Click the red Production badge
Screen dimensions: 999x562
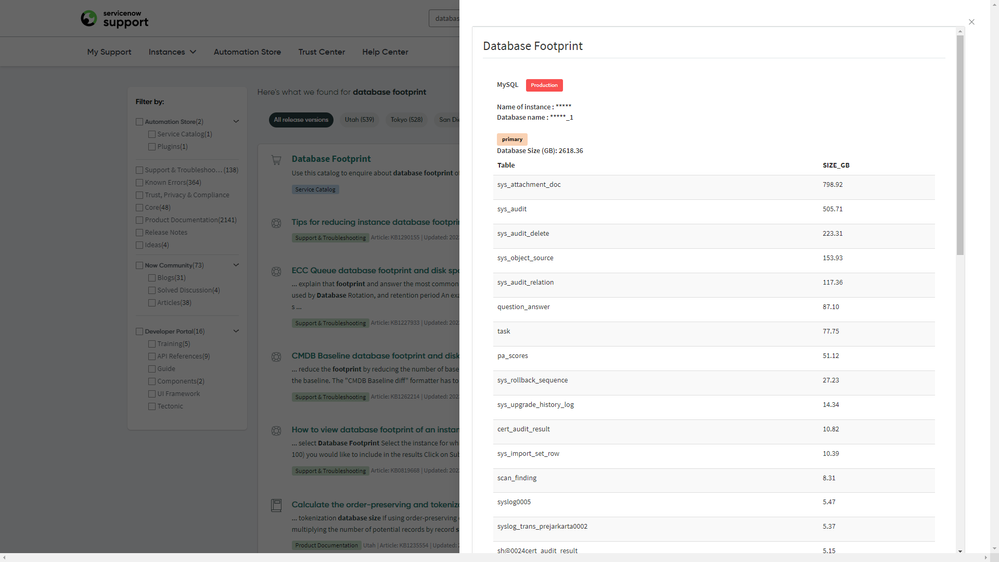[x=544, y=85]
